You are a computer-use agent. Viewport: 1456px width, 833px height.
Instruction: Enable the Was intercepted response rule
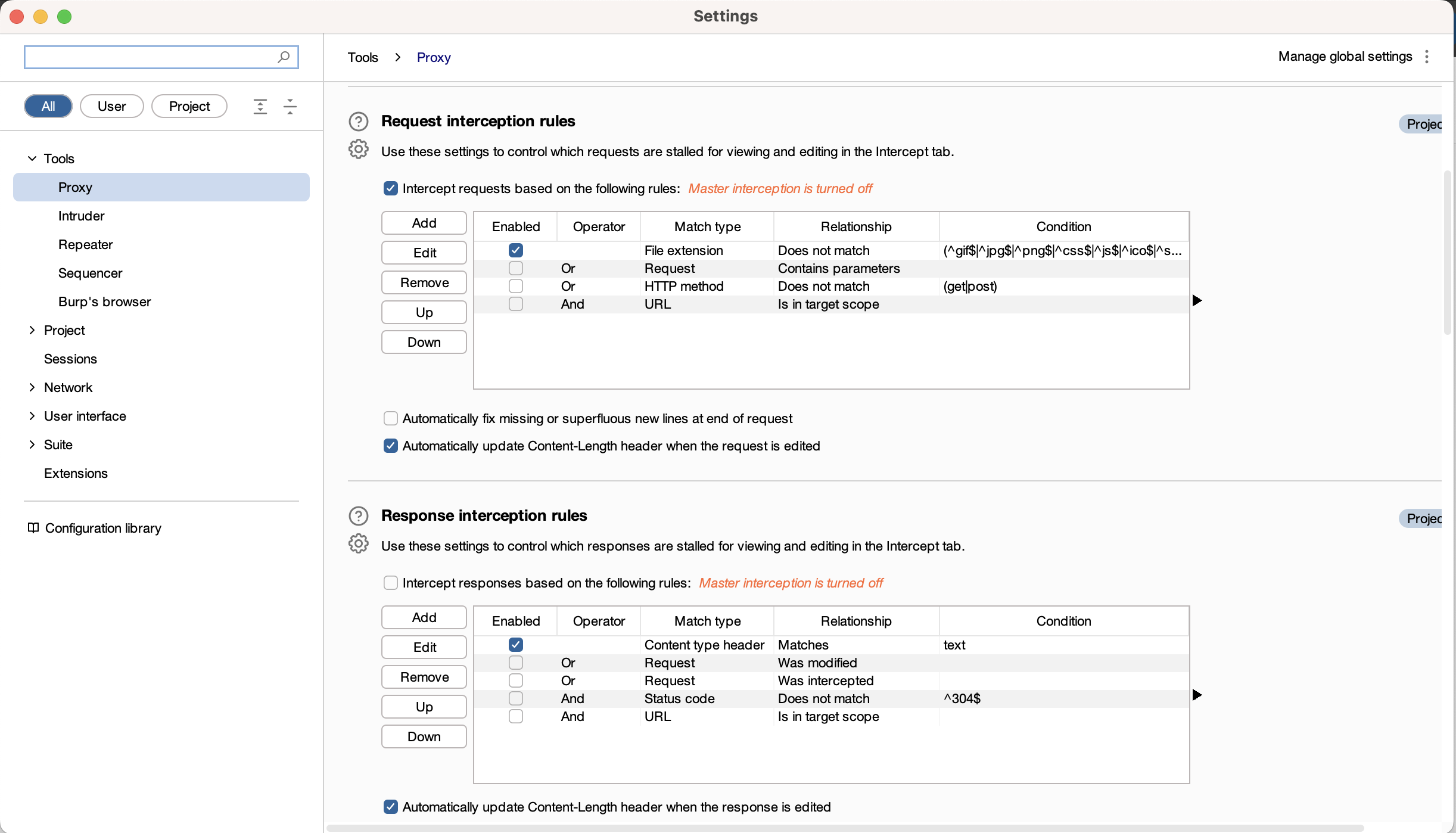[x=516, y=680]
